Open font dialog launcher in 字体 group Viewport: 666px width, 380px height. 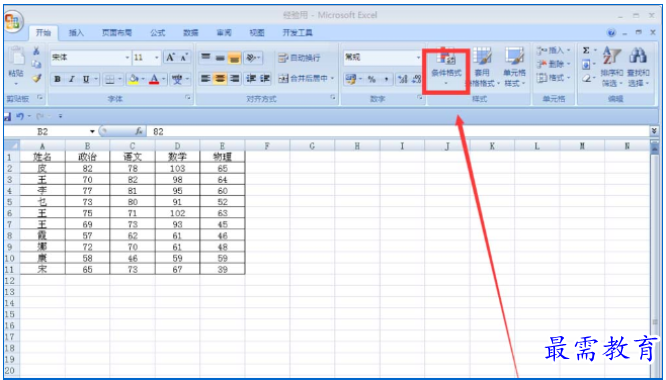188,98
